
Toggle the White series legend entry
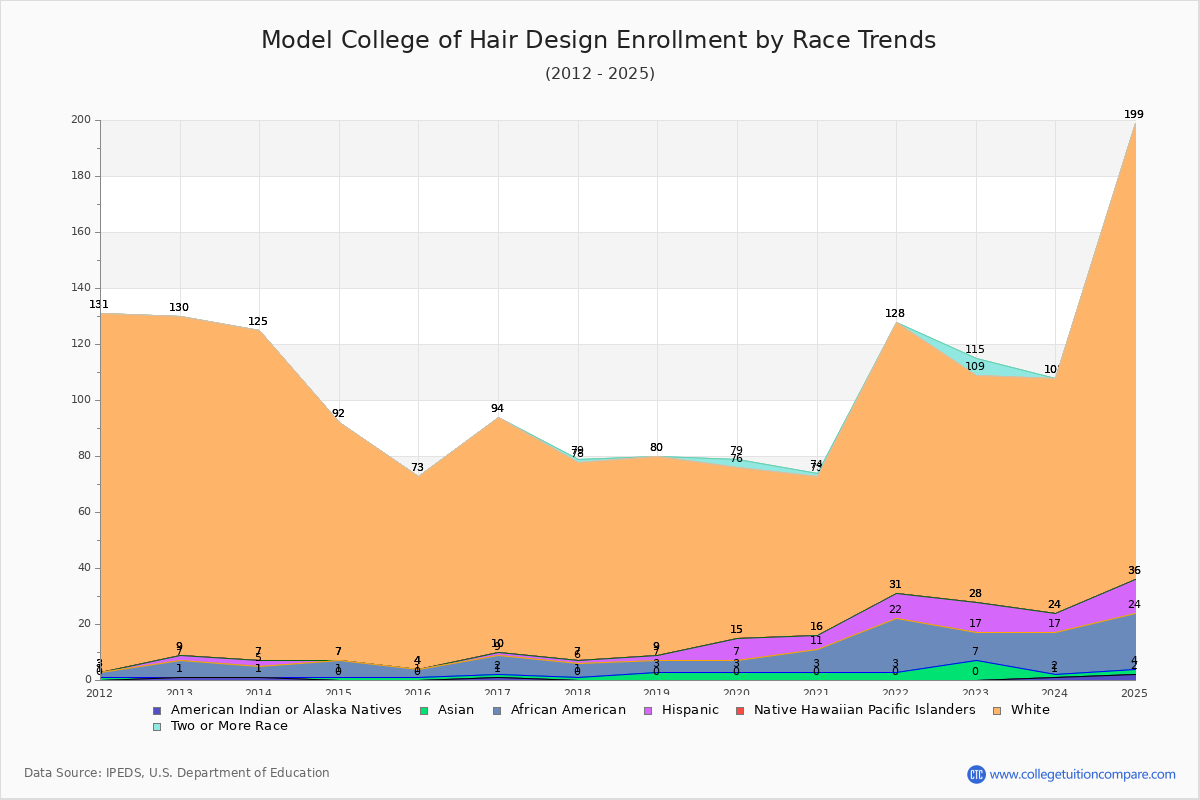tap(1021, 710)
